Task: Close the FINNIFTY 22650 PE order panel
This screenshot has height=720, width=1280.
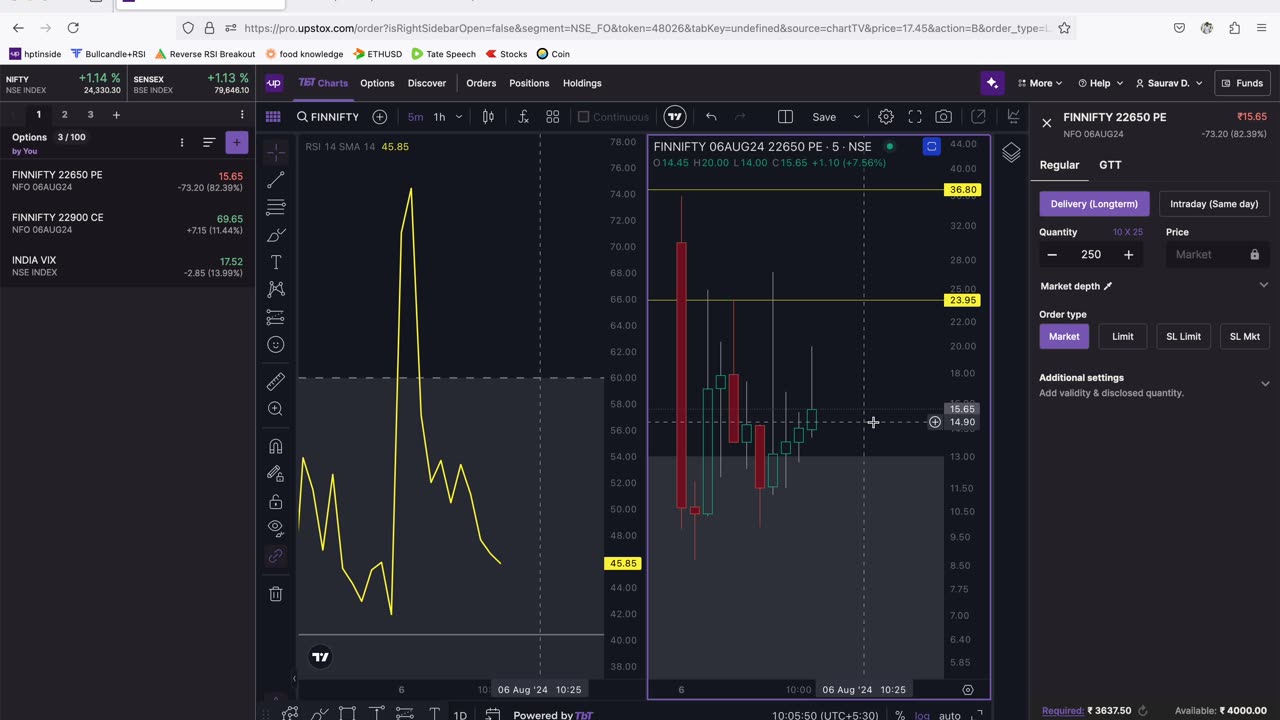Action: (x=1046, y=123)
